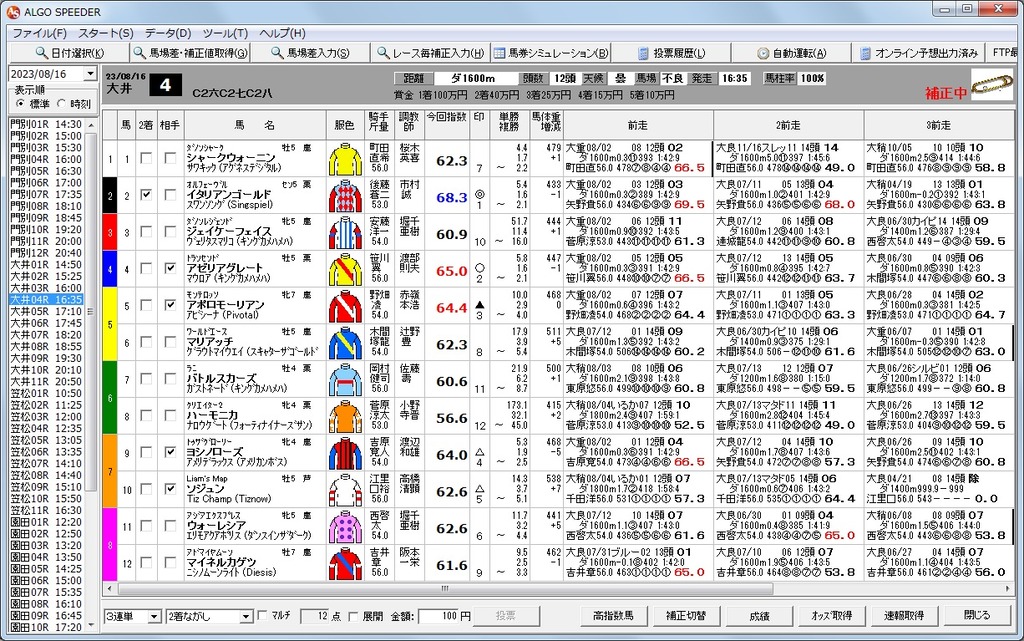Screen dimensions: 1024x641
Task: Click pink dotted silks of ウォーレシア
Action: coord(345,527)
